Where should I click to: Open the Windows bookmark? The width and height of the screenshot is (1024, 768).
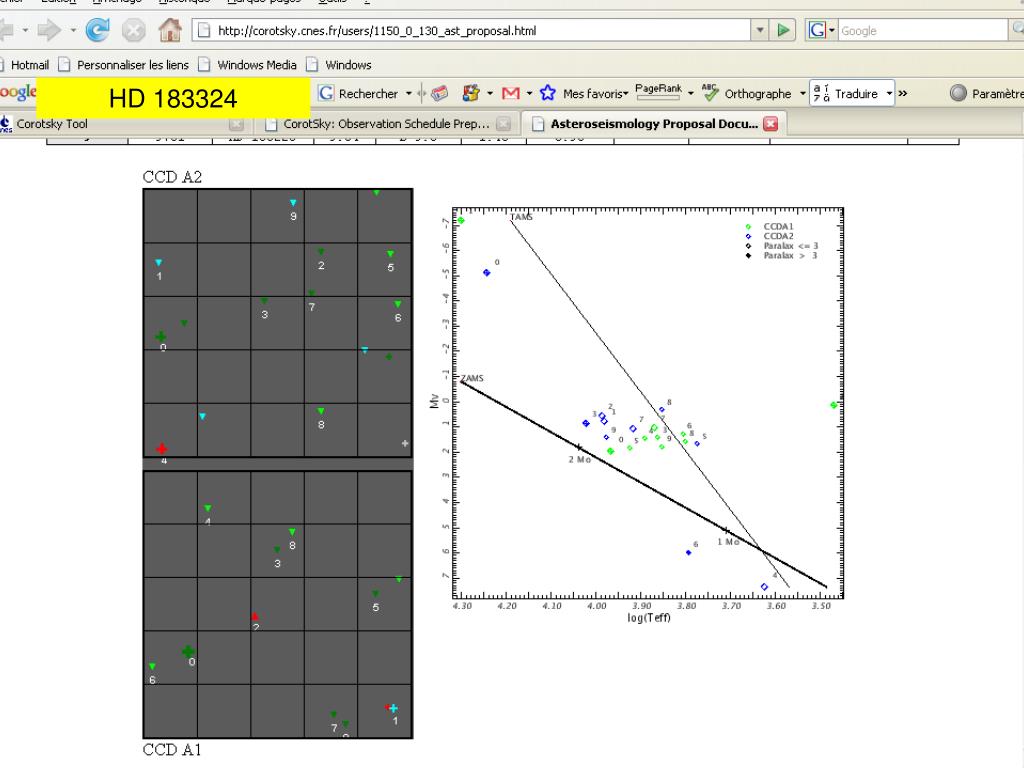[x=339, y=65]
